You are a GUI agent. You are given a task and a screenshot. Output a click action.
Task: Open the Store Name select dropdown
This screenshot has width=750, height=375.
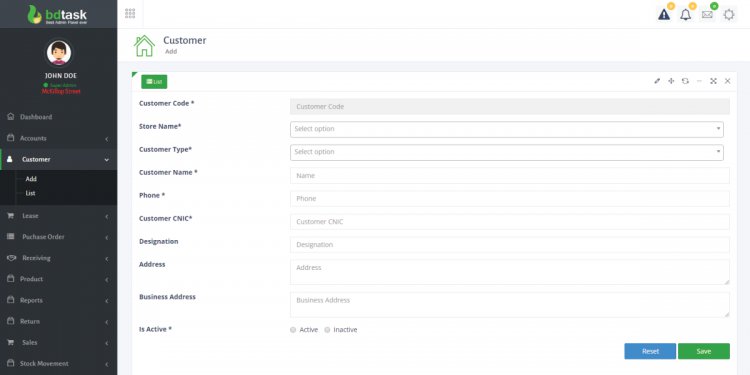coord(507,129)
